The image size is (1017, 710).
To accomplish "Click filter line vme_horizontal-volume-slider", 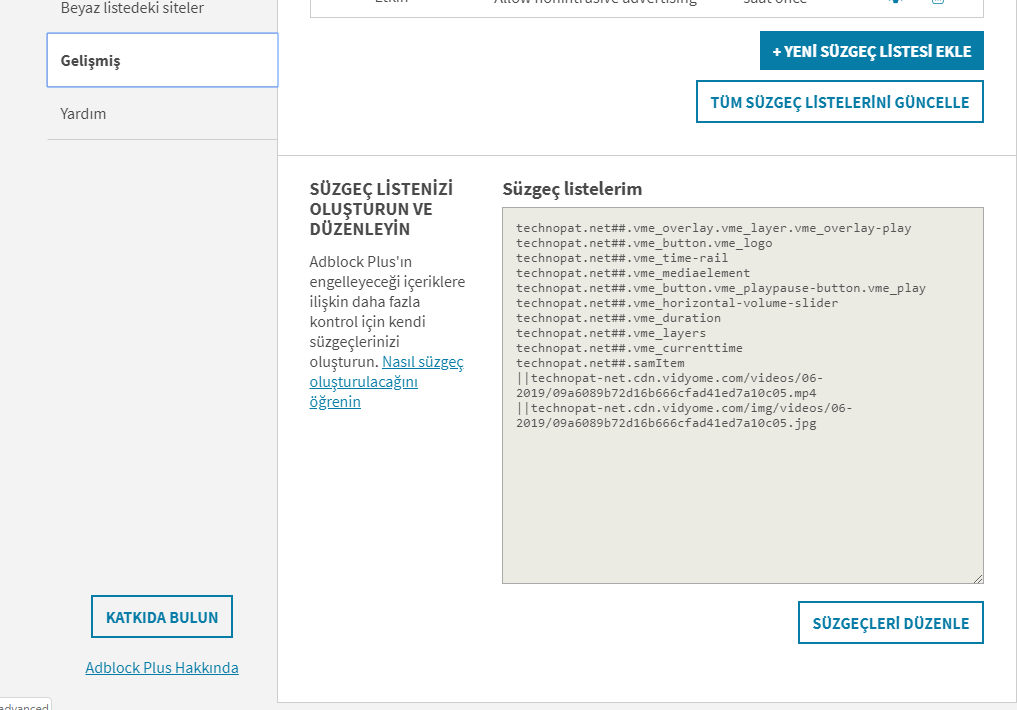I will (677, 303).
